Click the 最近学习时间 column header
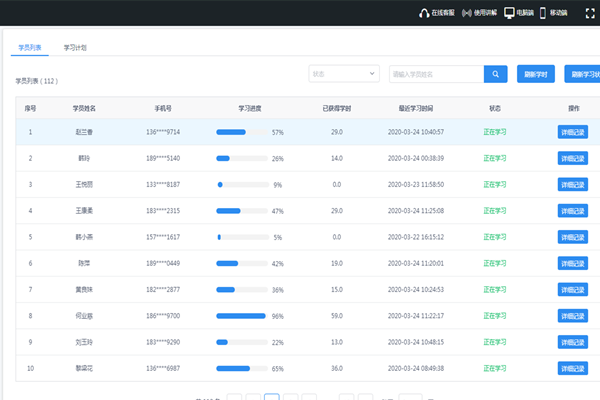600x400 pixels. pyautogui.click(x=415, y=107)
